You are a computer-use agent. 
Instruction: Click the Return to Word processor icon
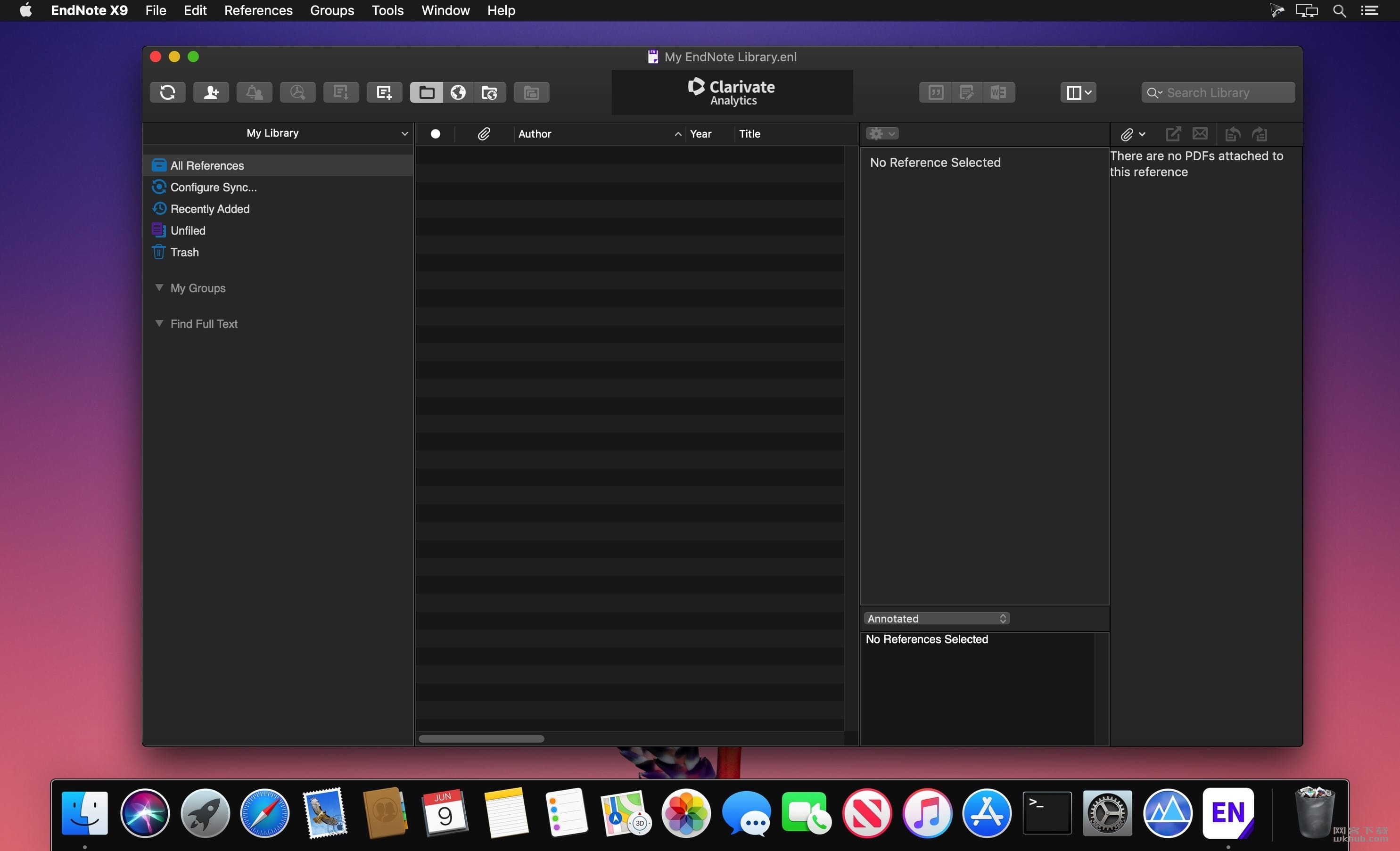(x=999, y=92)
